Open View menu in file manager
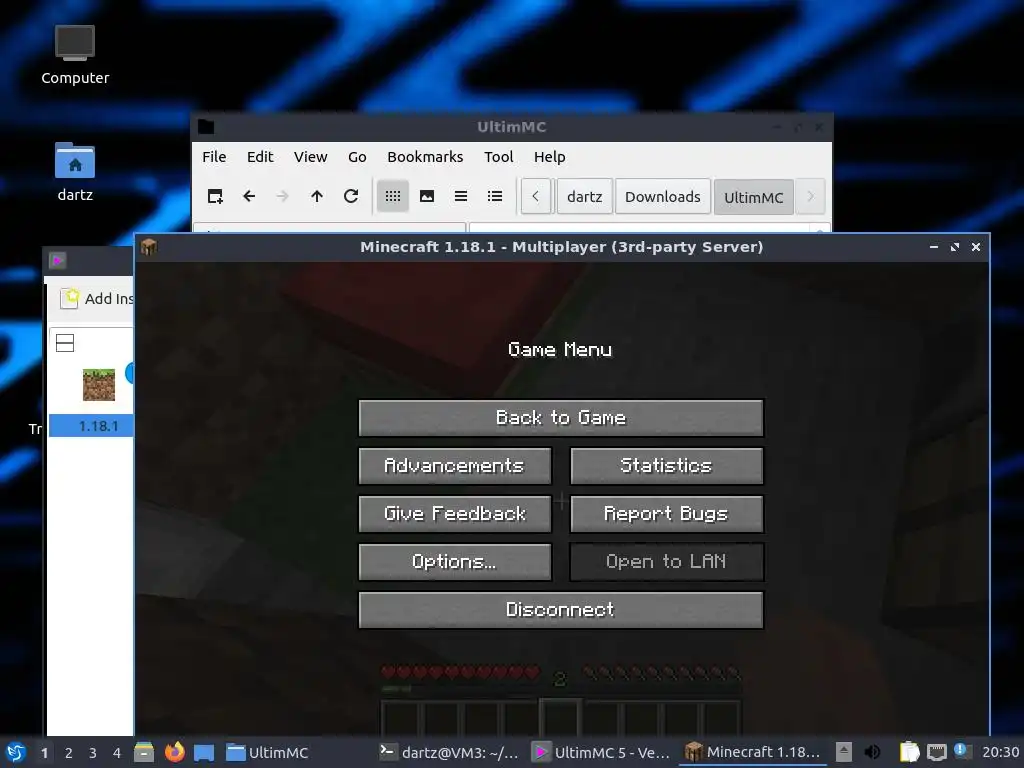 tap(310, 157)
